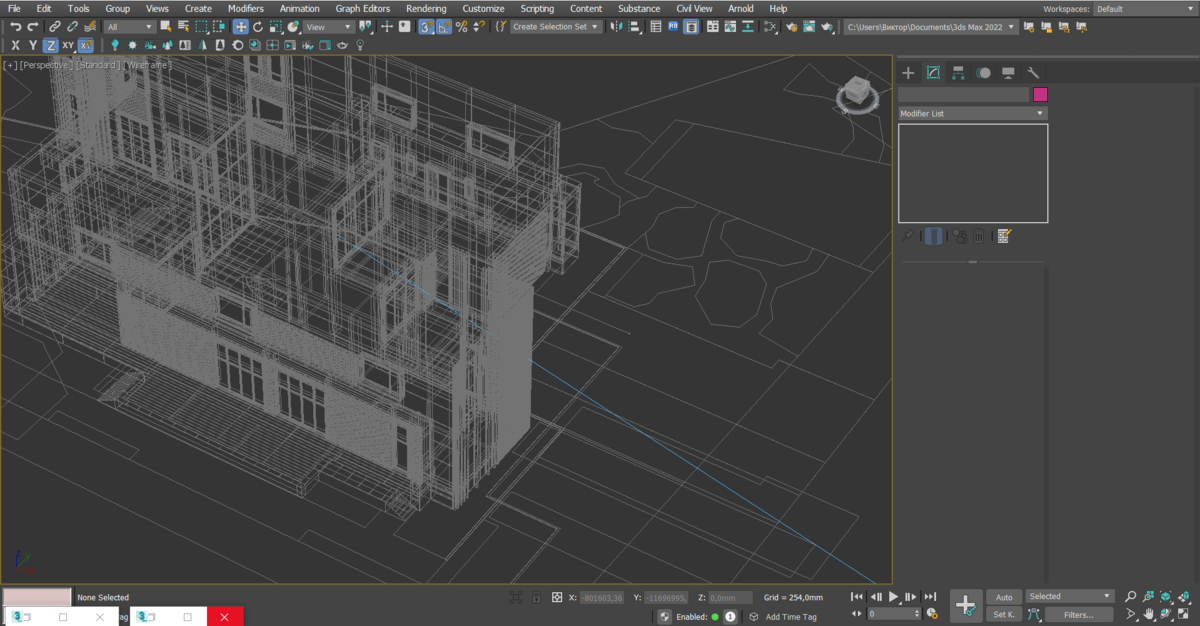Click the pink object color swatch
Image resolution: width=1200 pixels, height=626 pixels.
1040,94
